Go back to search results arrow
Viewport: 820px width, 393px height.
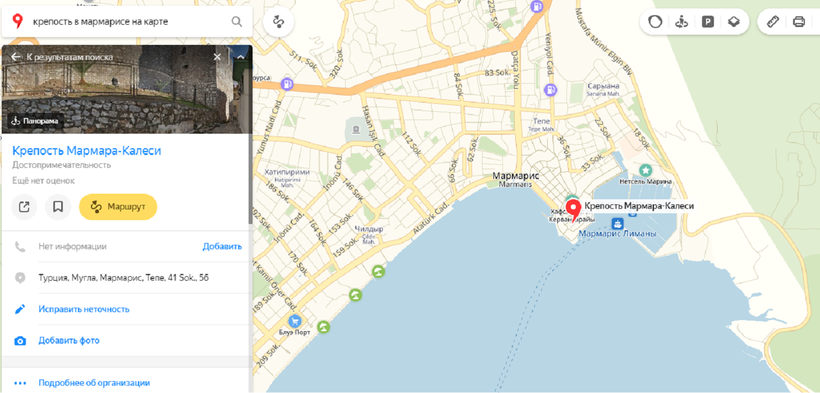[x=16, y=57]
